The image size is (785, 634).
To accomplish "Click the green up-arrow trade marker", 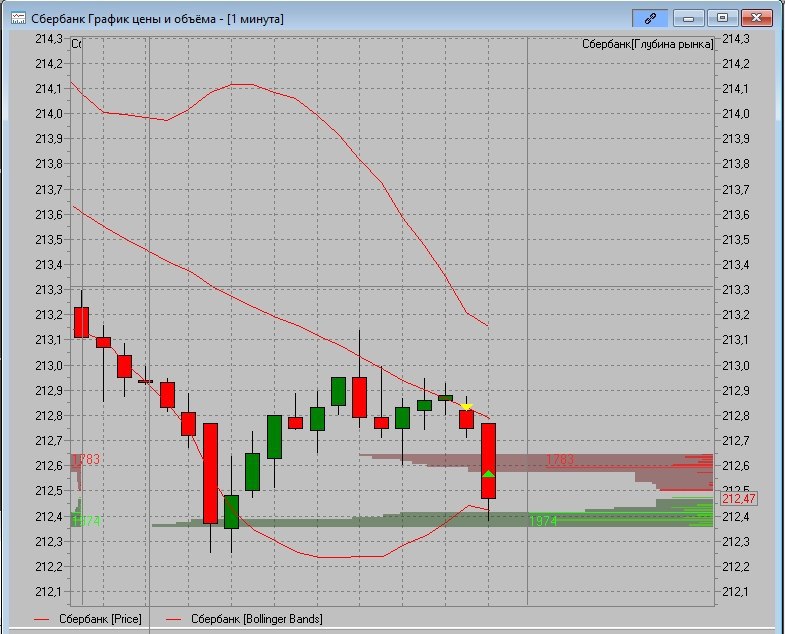I will (488, 474).
